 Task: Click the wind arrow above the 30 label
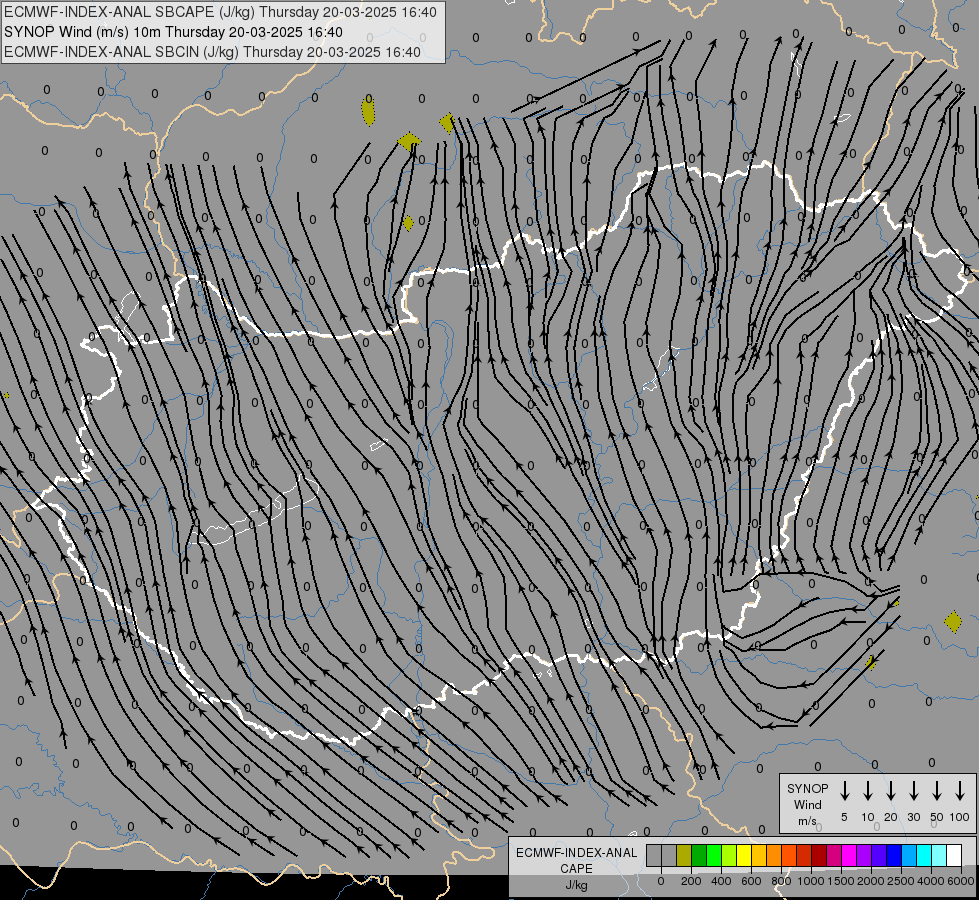click(x=913, y=791)
